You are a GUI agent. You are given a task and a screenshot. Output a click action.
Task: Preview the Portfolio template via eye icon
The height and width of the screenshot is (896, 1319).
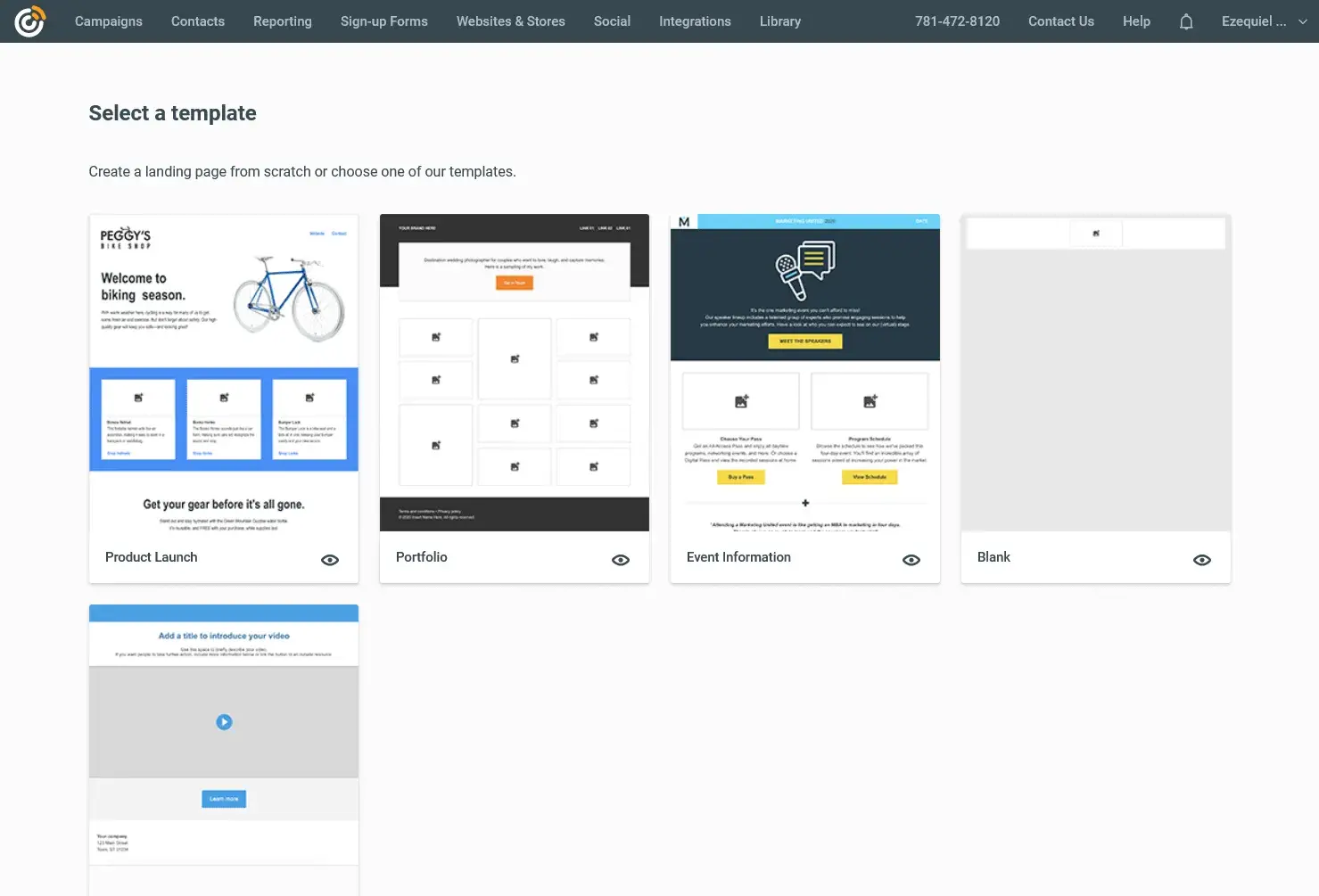point(621,560)
